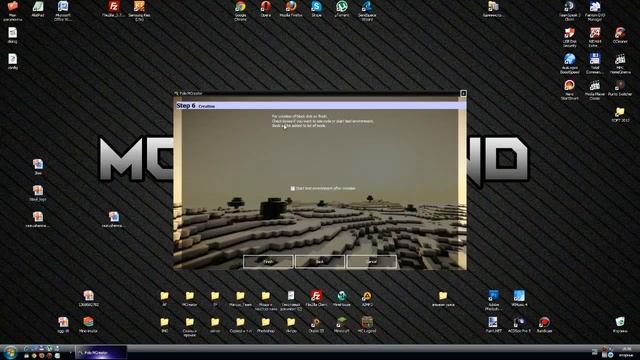Select the config file icon on desktop

13,62
